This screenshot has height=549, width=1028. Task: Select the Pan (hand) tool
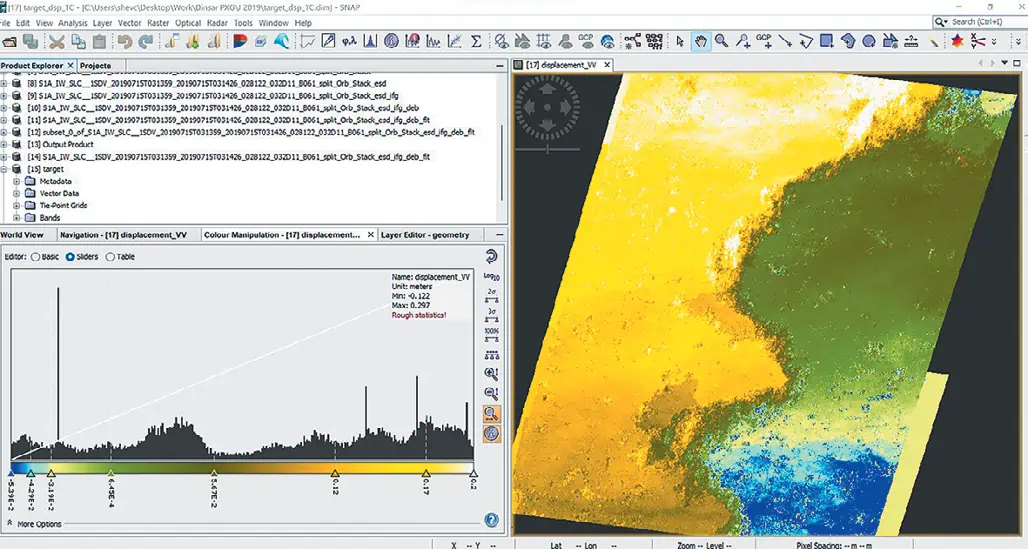pos(701,41)
